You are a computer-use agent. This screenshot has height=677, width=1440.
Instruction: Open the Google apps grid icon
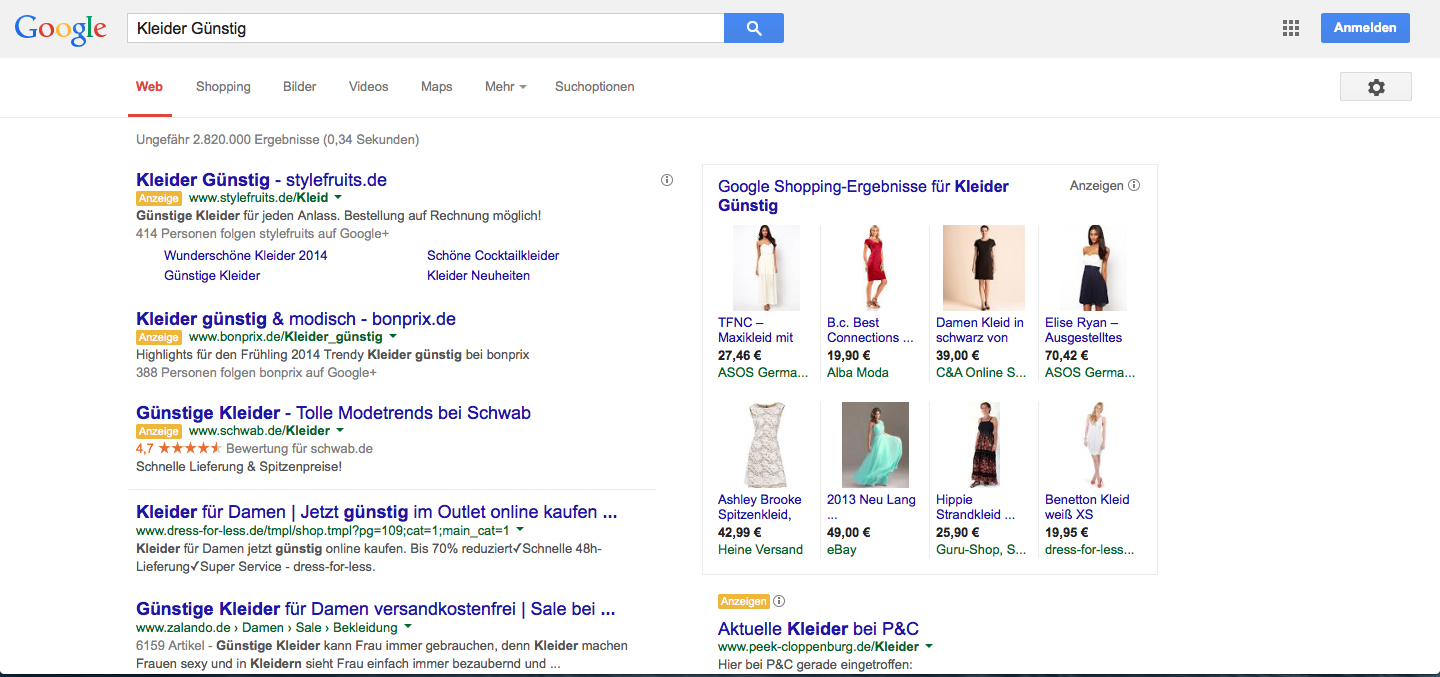(1291, 28)
